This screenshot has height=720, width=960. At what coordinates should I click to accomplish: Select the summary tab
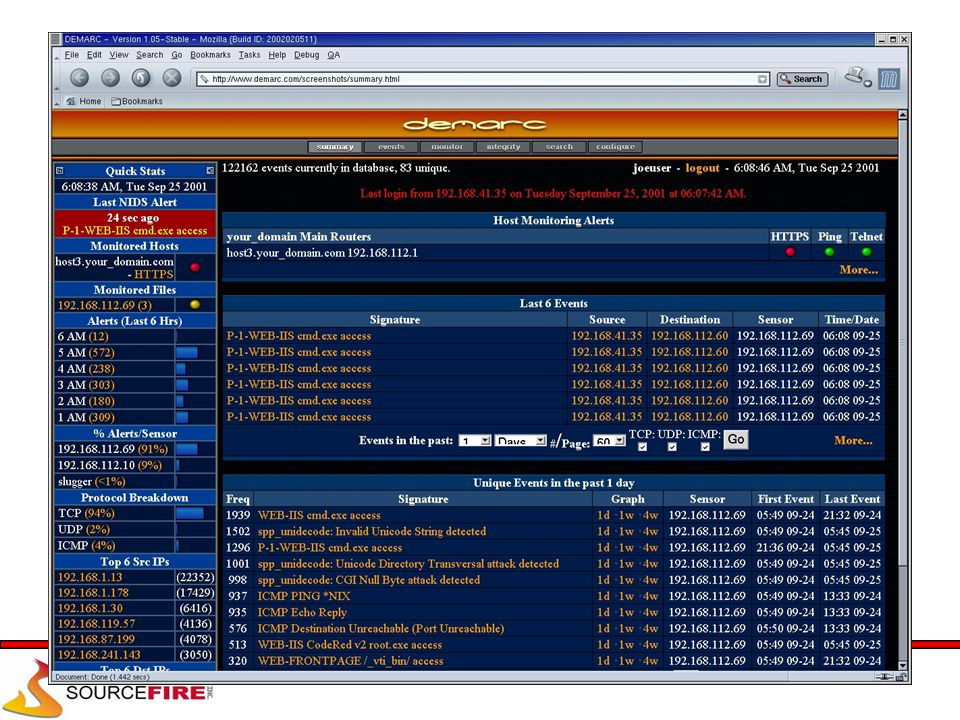[x=335, y=147]
